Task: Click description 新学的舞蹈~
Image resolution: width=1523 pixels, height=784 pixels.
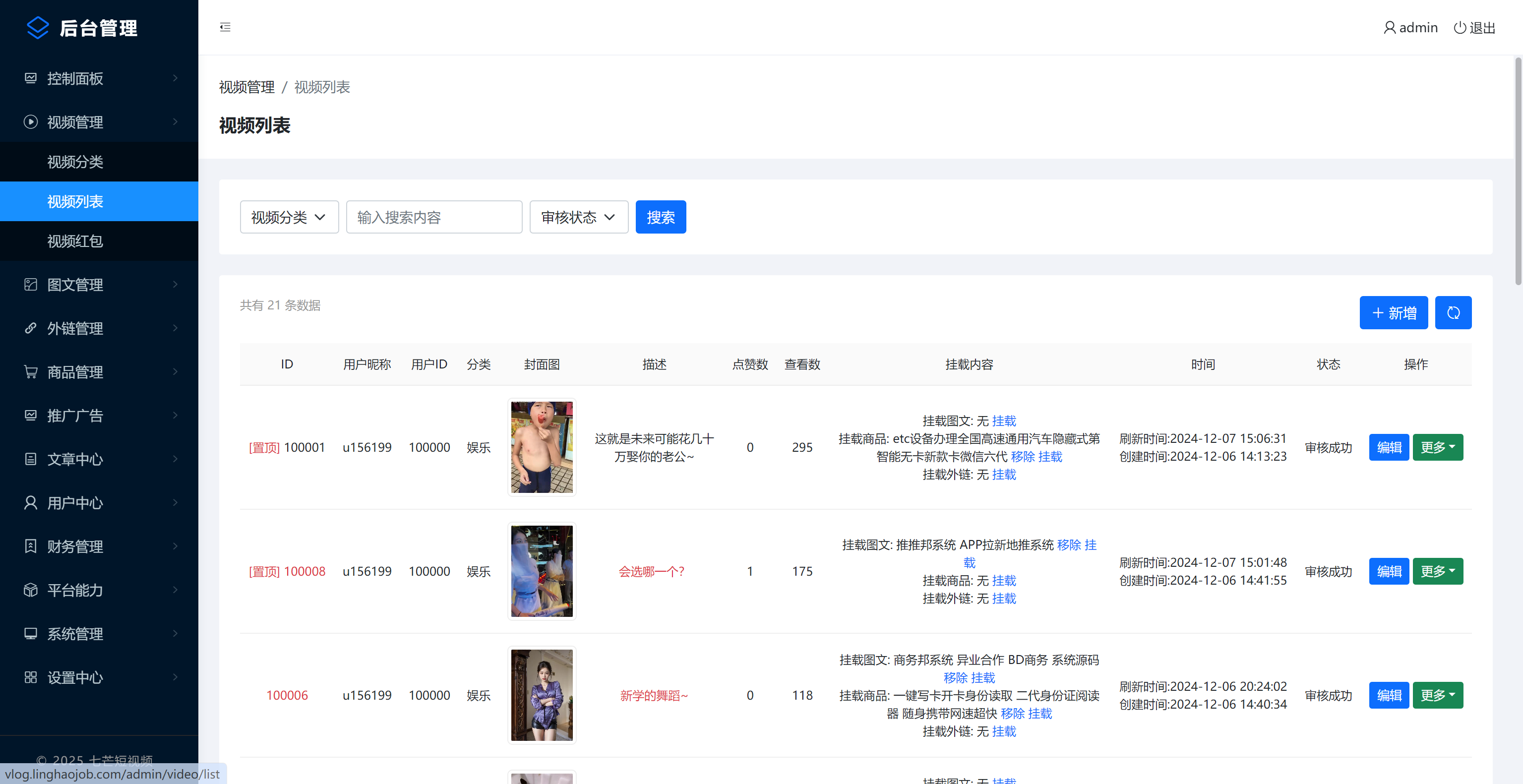Action: pyautogui.click(x=654, y=695)
